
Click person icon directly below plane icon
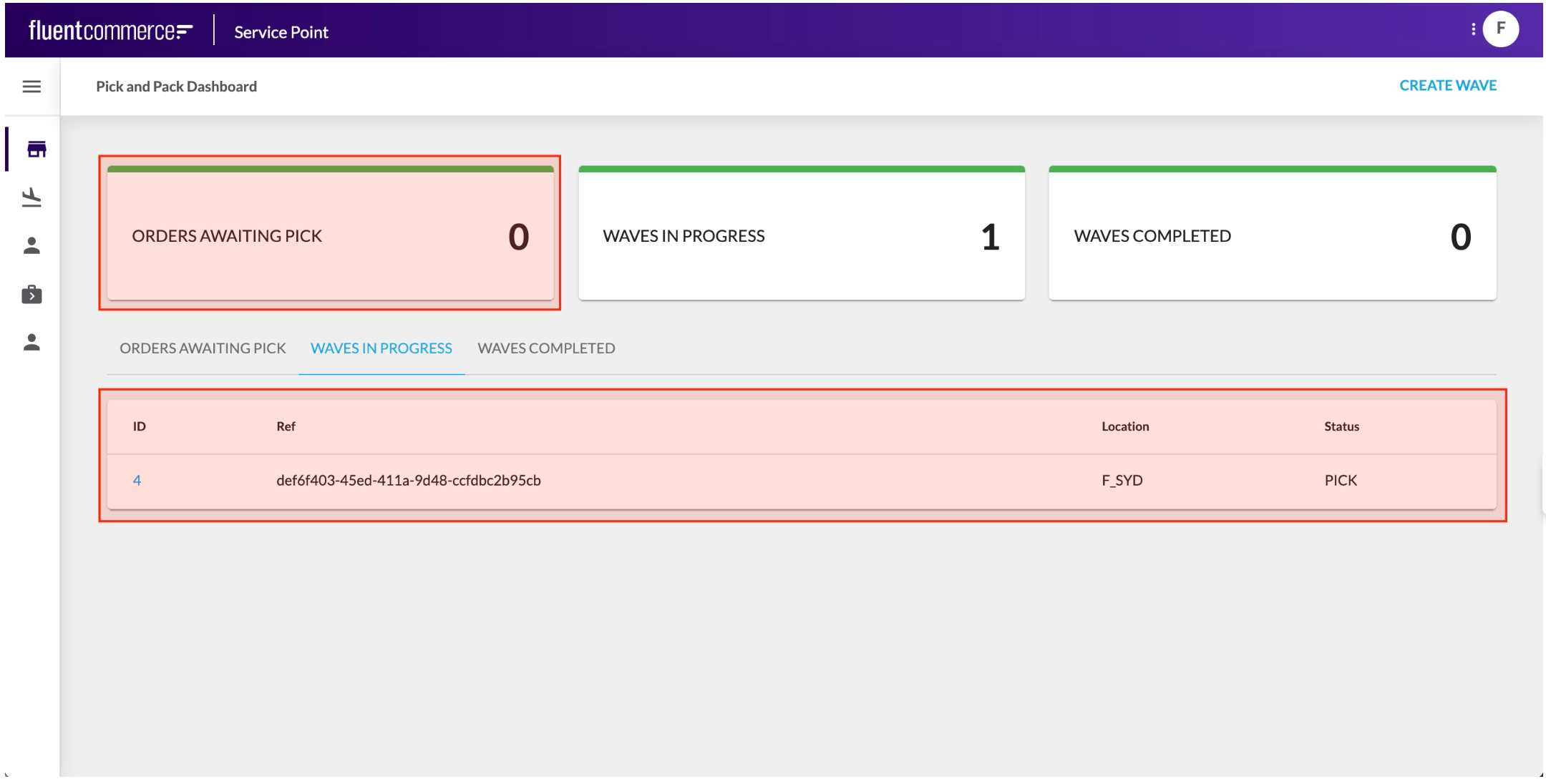(31, 246)
